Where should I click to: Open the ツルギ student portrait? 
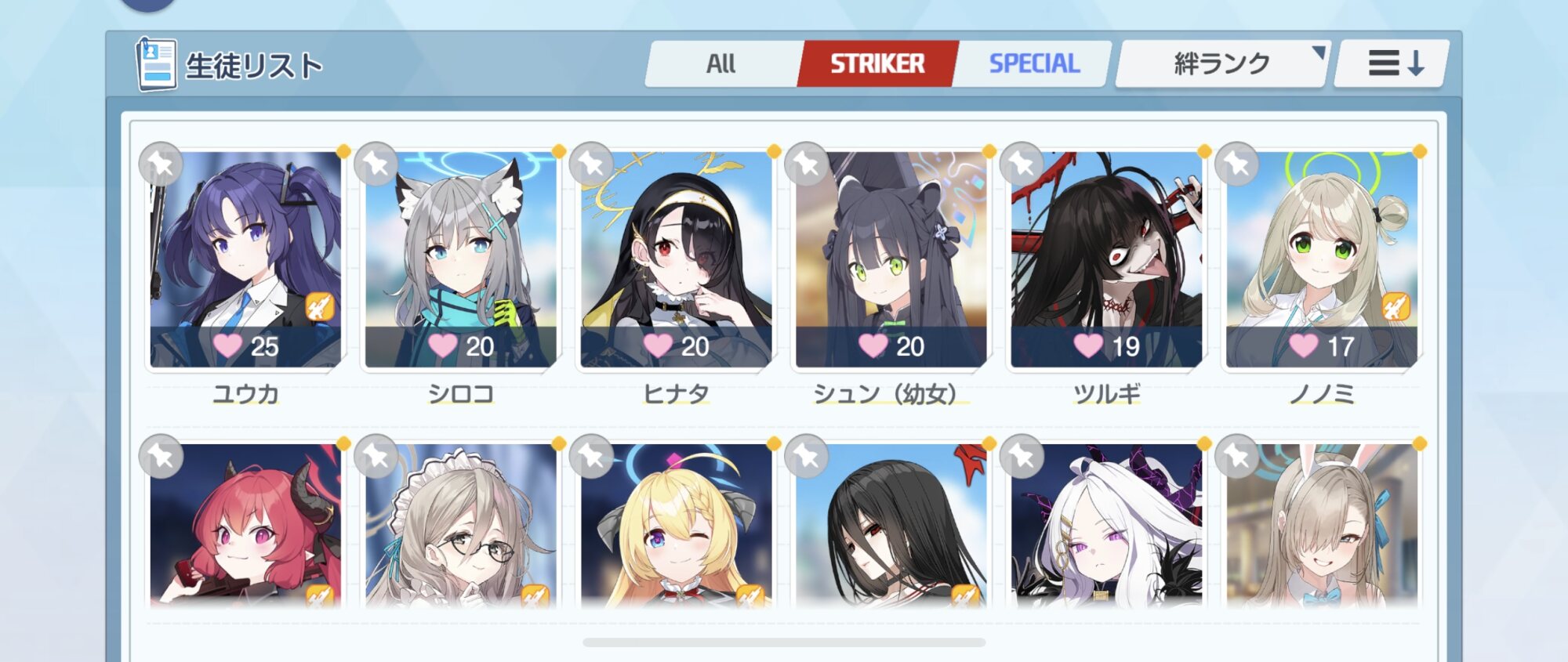coord(1106,259)
